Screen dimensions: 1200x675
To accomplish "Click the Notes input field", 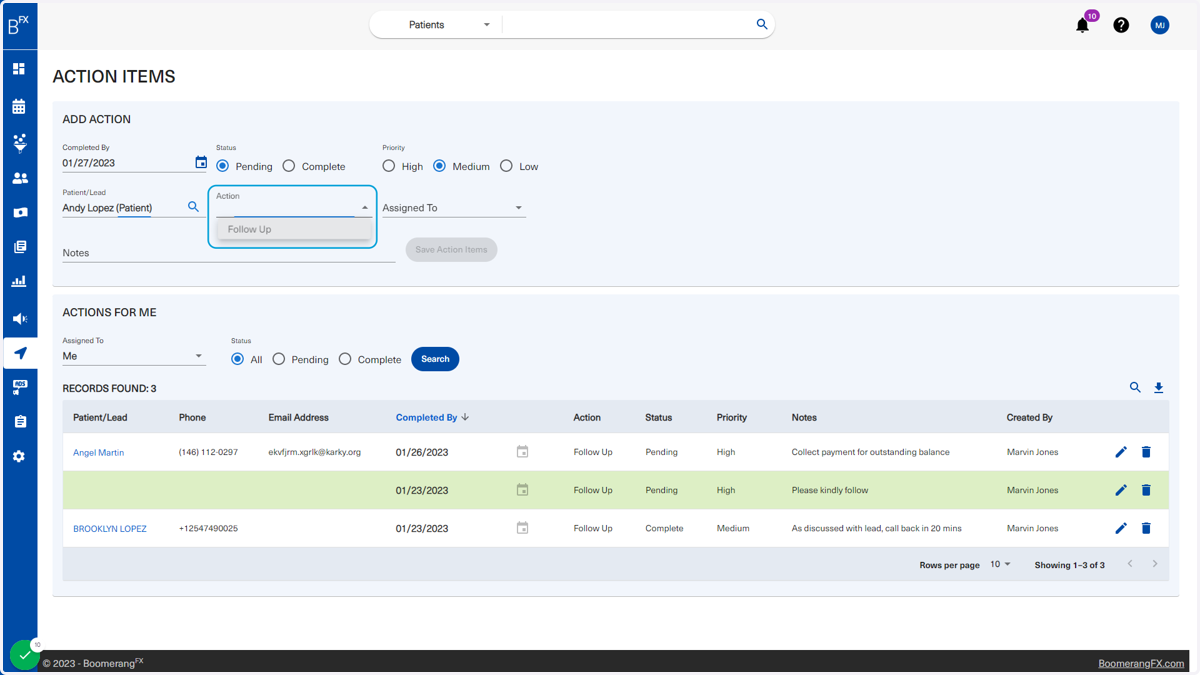I will coord(229,253).
